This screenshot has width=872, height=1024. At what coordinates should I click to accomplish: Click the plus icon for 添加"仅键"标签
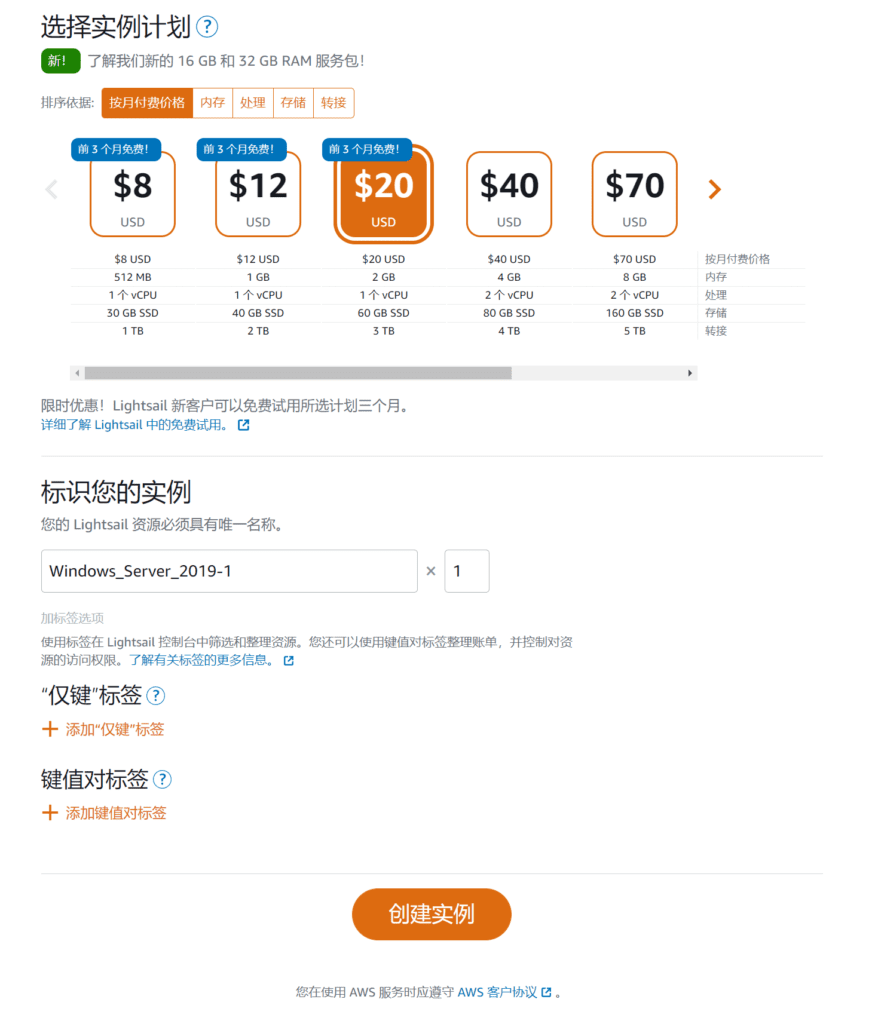pos(49,729)
